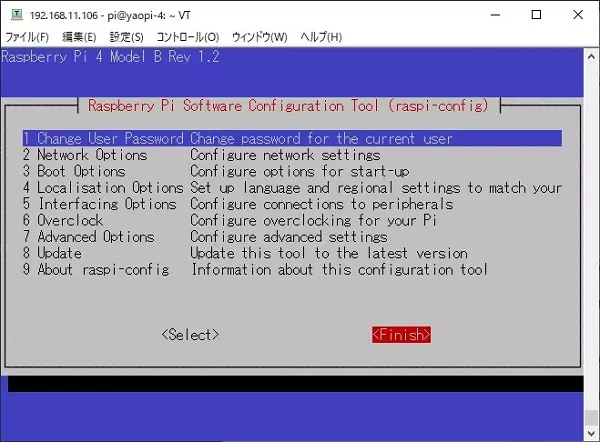Open the ファイル(F) menu

(27, 37)
